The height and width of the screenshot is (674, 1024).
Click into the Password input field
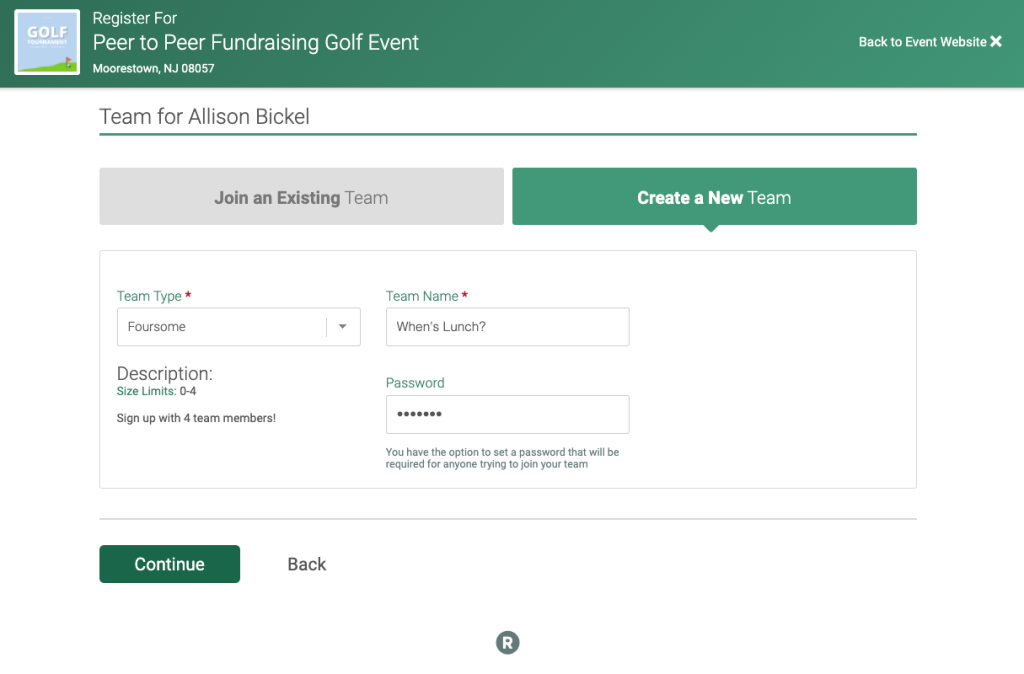[507, 414]
